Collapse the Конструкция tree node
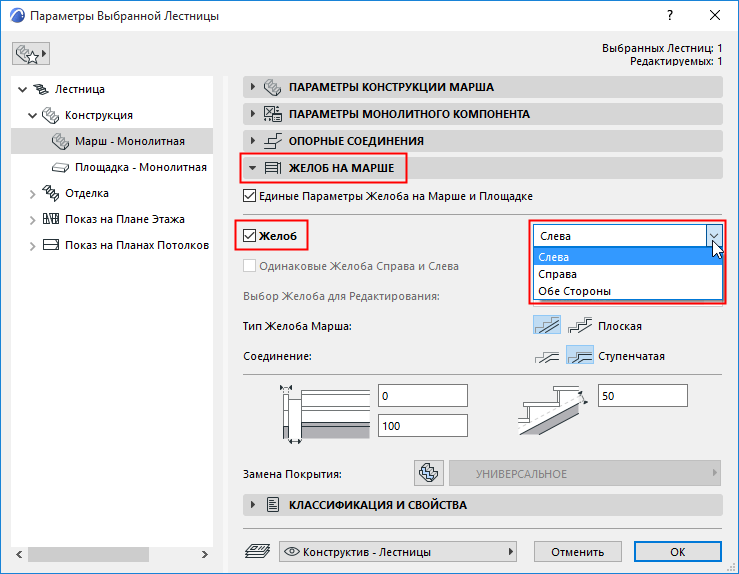739x574 pixels. (32, 115)
